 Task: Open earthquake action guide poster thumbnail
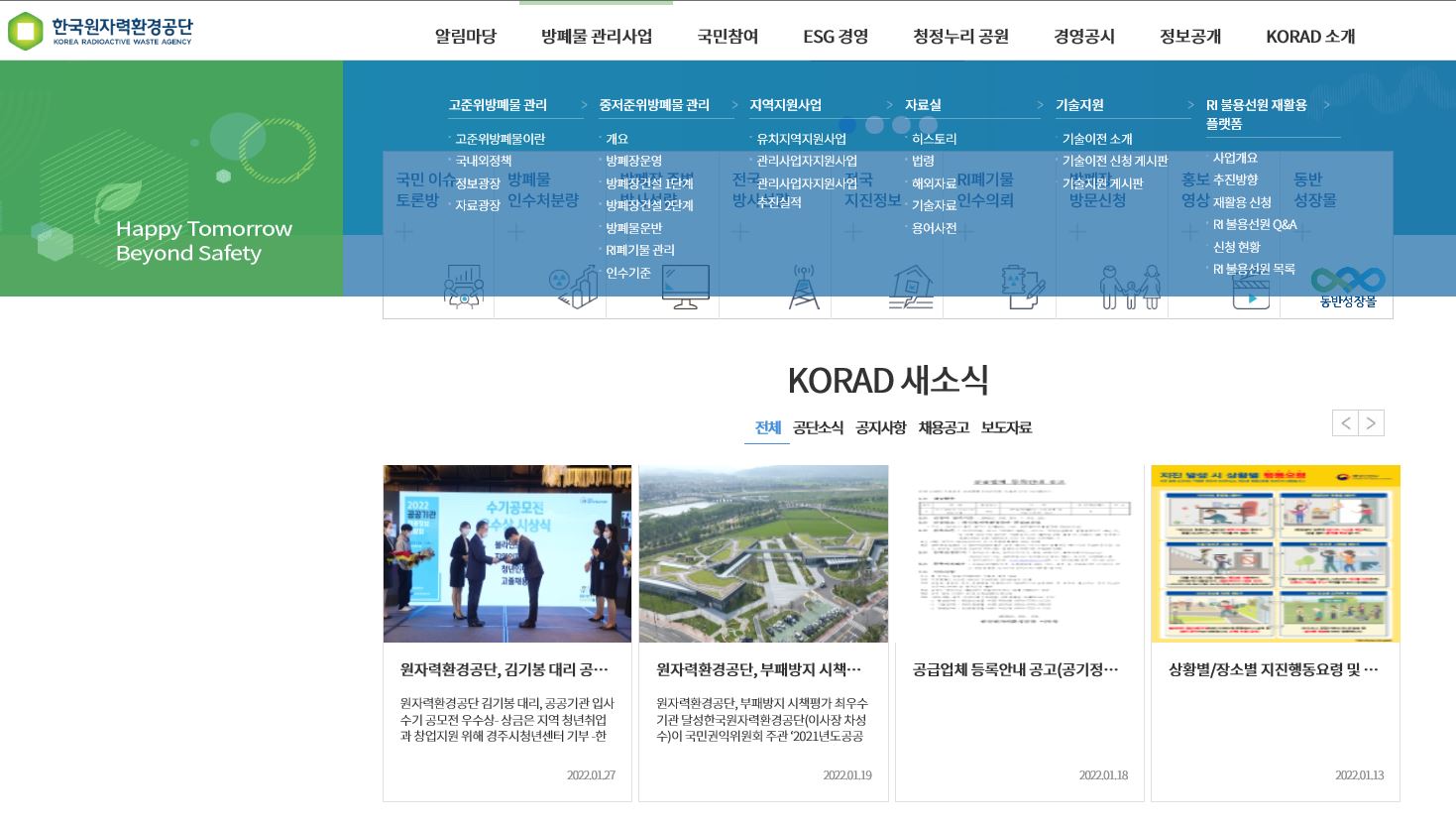coord(1276,553)
